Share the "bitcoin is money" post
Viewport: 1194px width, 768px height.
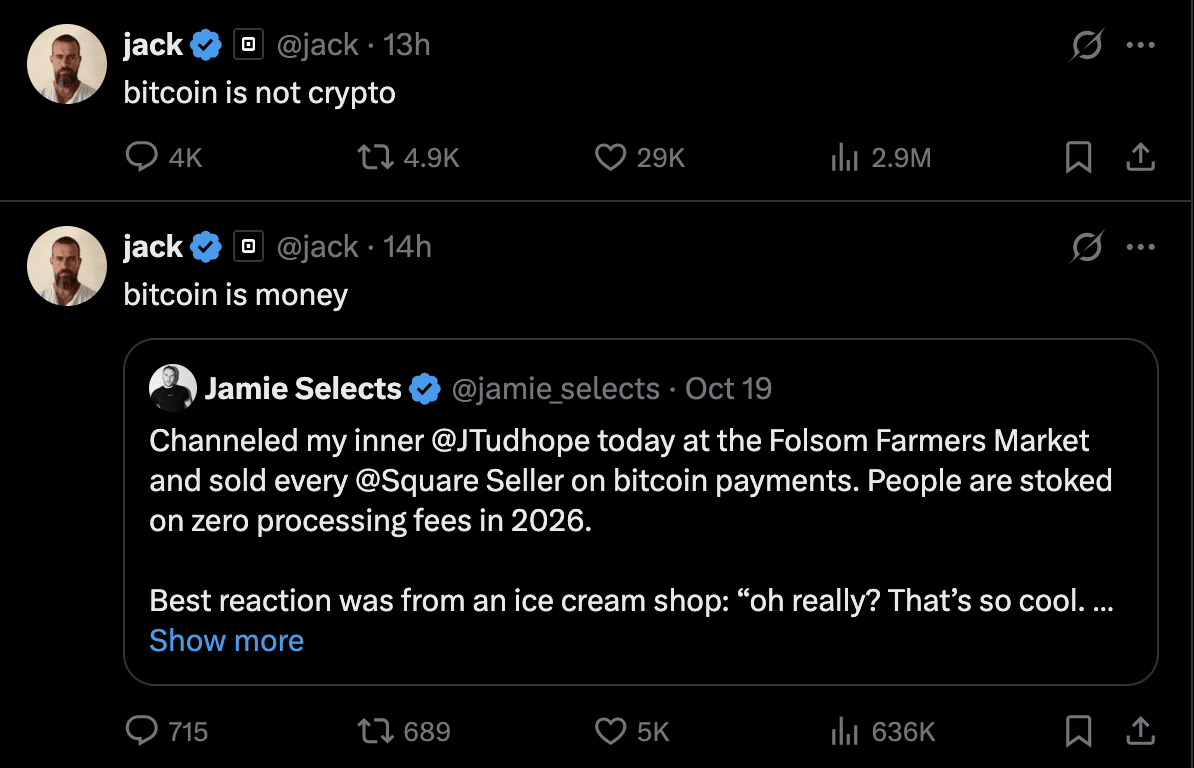tap(1141, 731)
